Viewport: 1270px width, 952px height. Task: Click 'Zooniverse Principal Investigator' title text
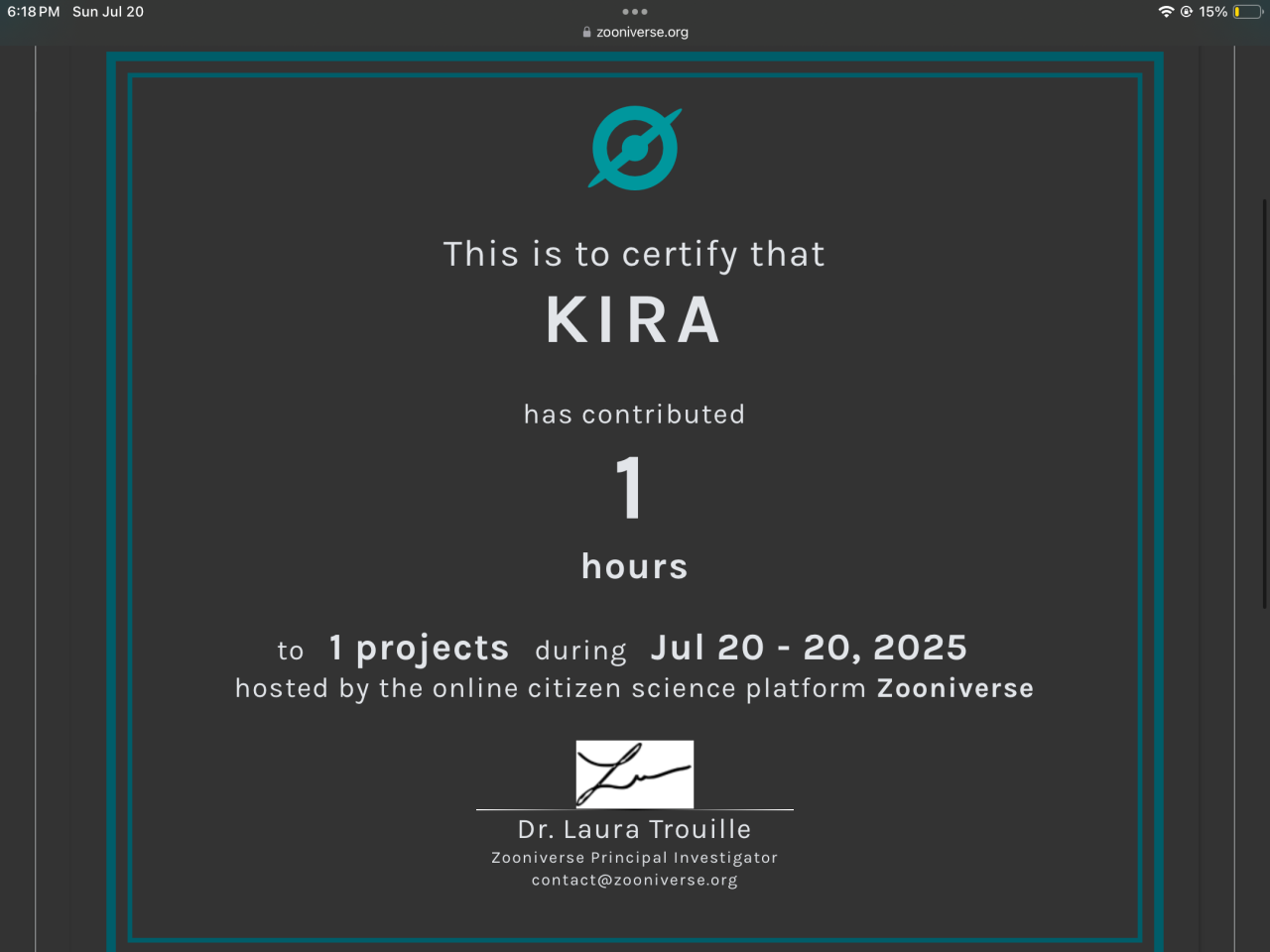635,858
